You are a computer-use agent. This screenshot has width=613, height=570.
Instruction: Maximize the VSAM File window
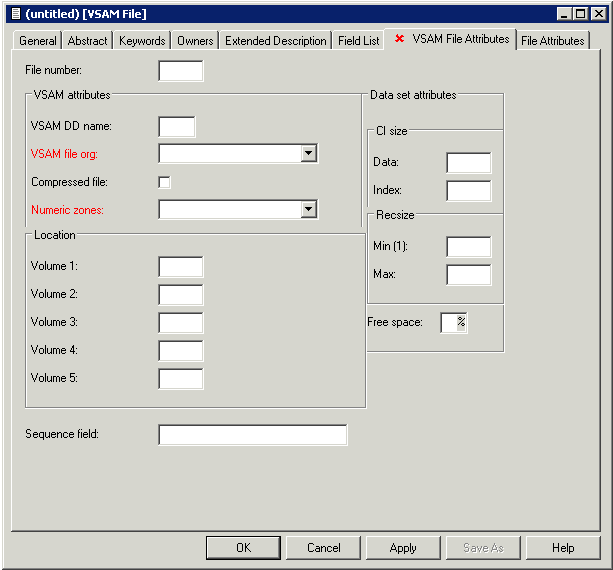click(581, 13)
